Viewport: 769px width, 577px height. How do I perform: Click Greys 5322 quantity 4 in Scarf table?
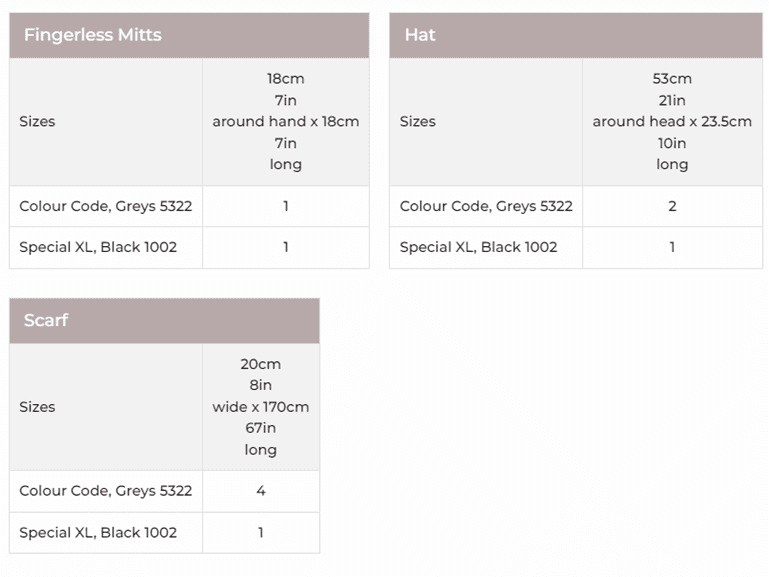260,491
